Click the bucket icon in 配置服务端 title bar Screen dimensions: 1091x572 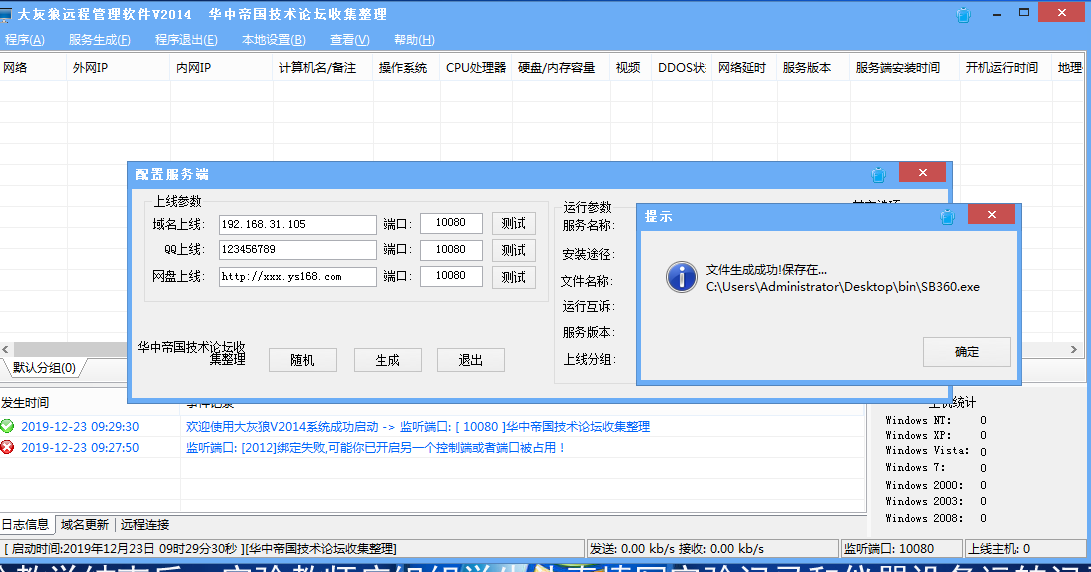point(879,175)
